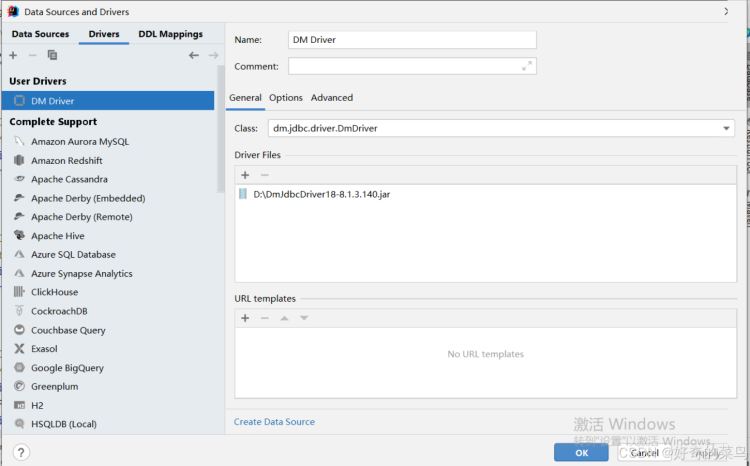The image size is (750, 466).
Task: Click the DM Driver icon in list
Action: [x=19, y=100]
